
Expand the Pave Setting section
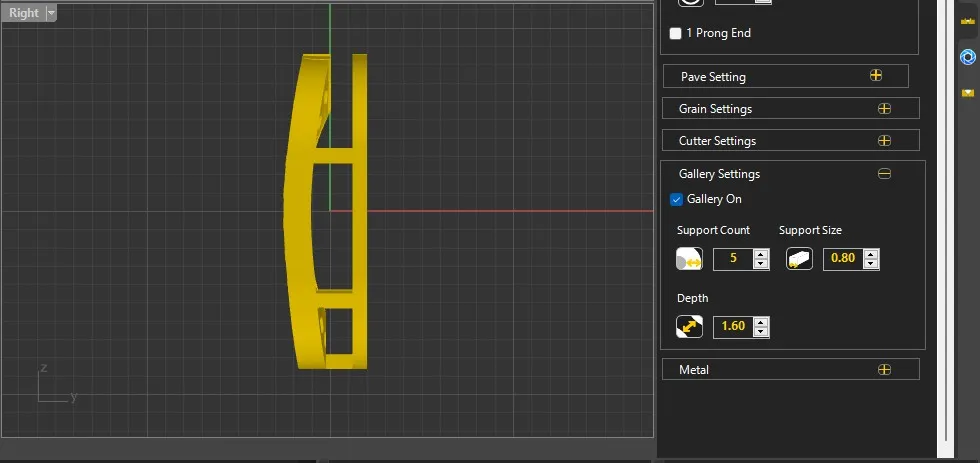[x=876, y=76]
